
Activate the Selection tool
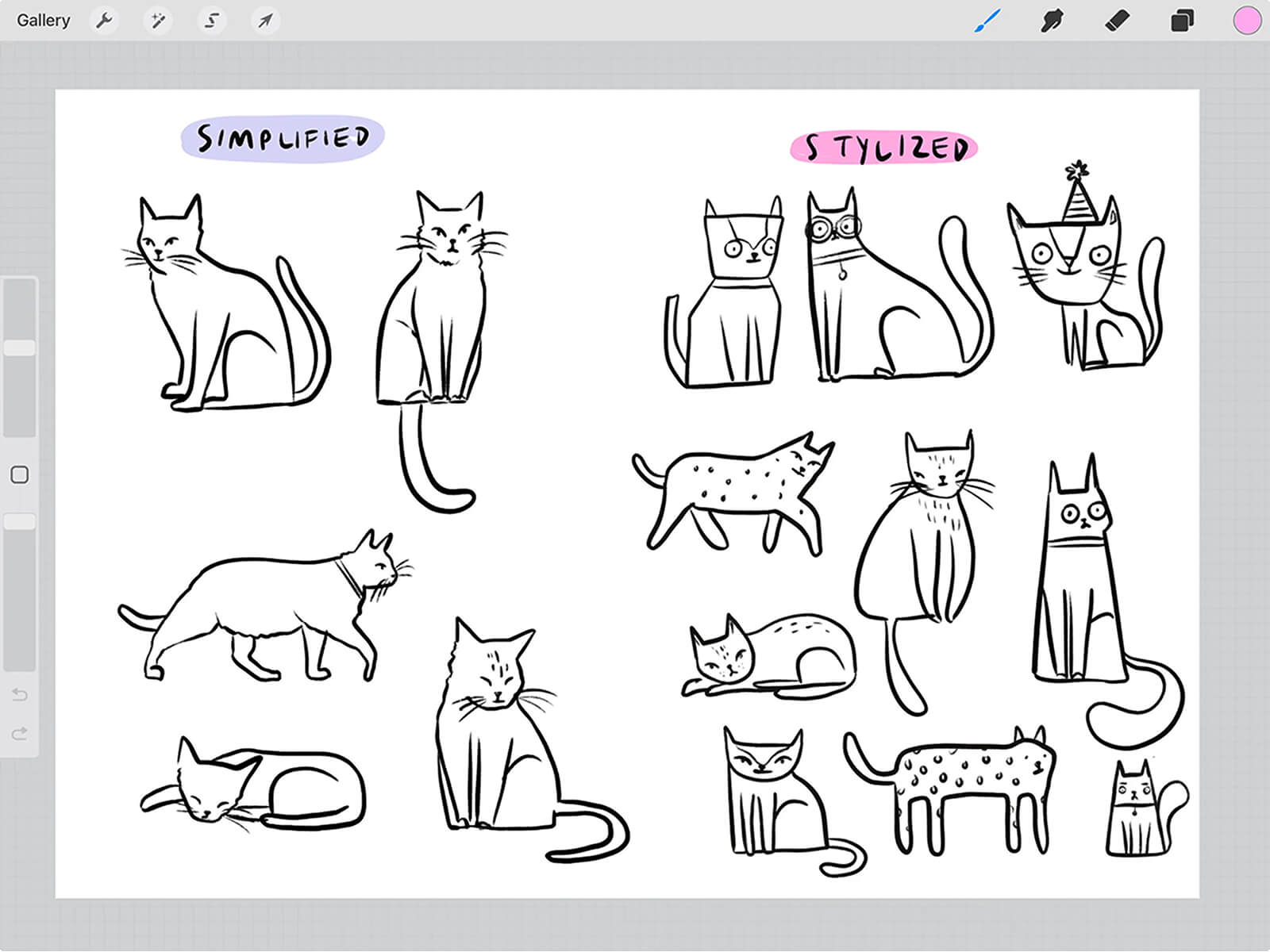pos(211,21)
